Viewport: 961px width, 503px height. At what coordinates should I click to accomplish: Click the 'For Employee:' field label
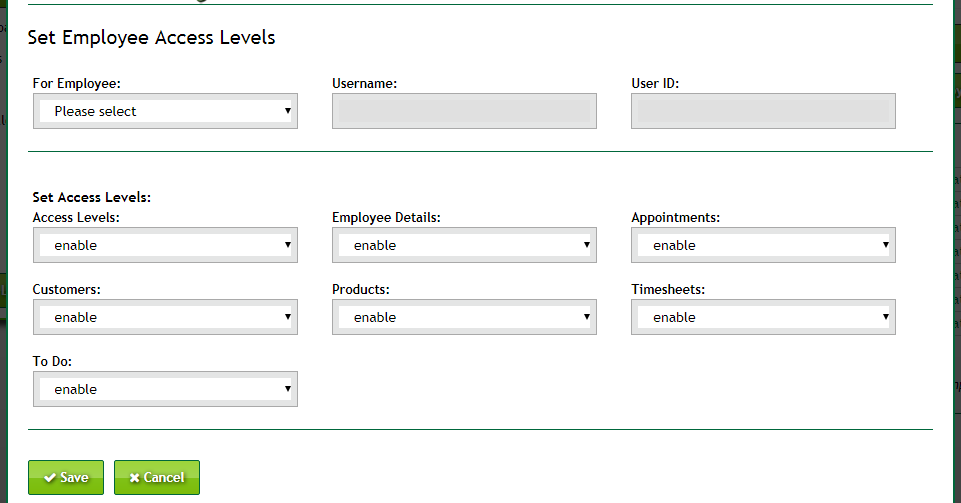77,84
